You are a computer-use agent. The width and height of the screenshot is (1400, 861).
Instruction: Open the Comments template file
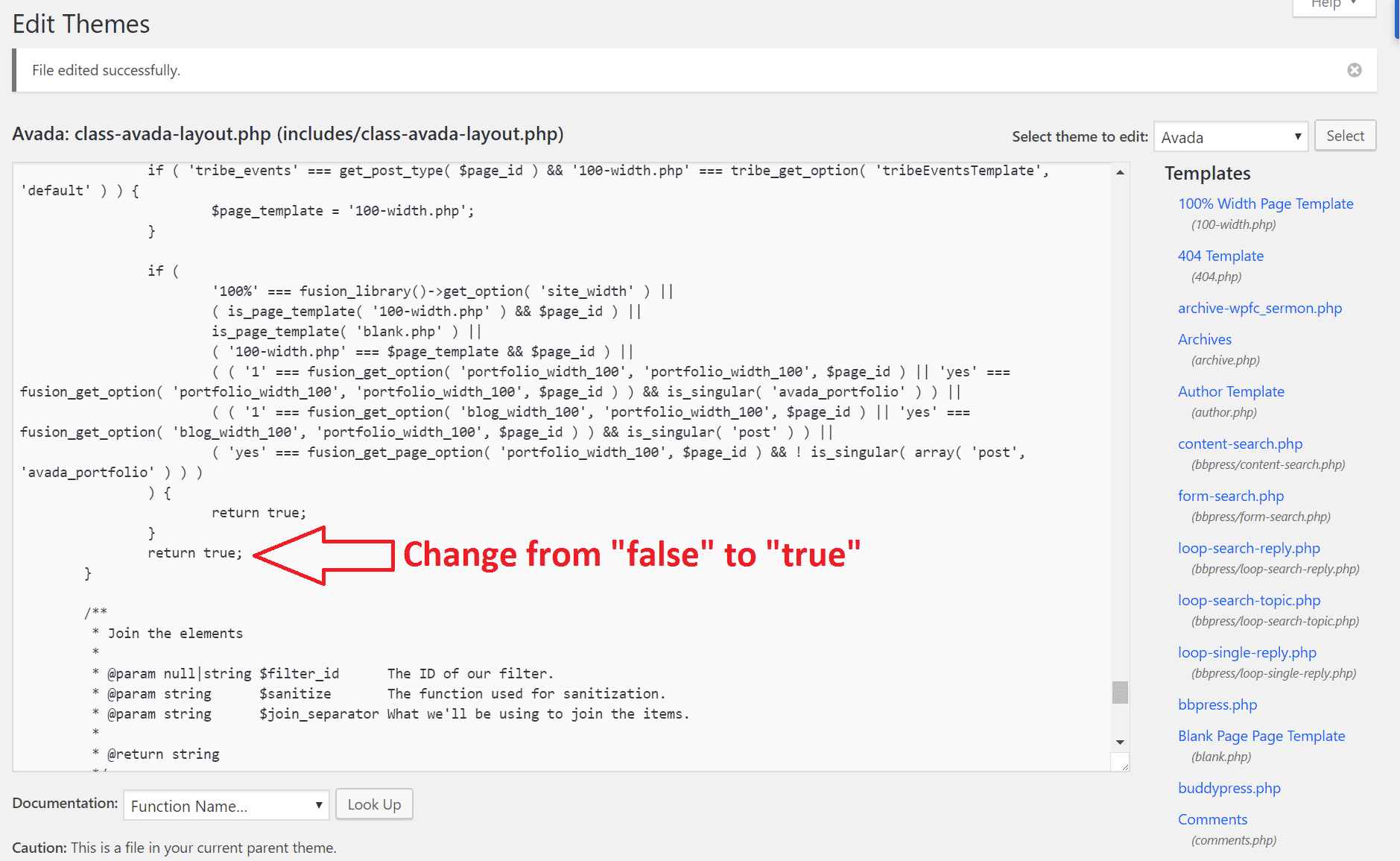tap(1212, 819)
